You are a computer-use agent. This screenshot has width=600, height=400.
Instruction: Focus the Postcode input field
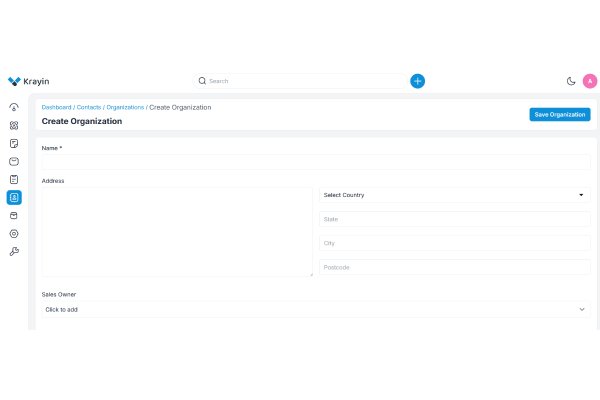[454, 267]
